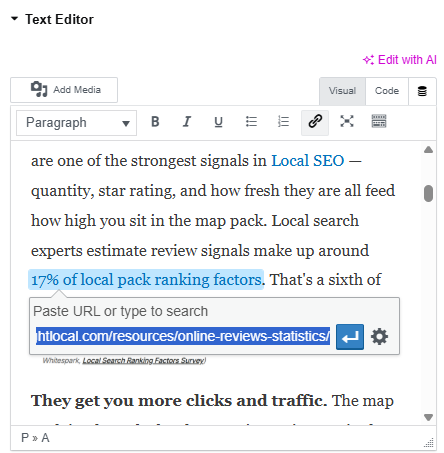
Task: Open dynamic tags database icon
Action: point(422,91)
